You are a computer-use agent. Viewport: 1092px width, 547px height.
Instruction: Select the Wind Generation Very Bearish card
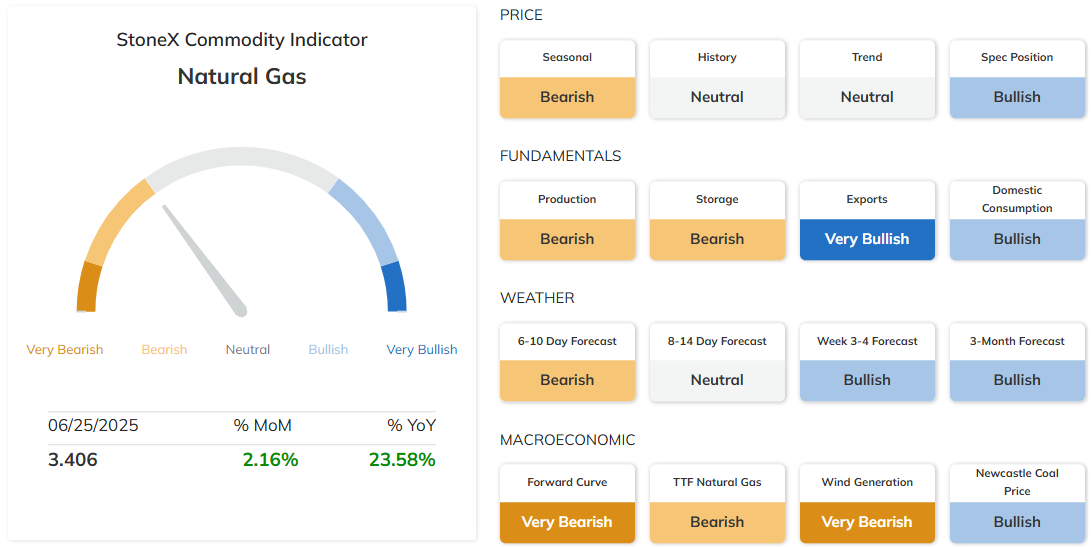tap(867, 504)
